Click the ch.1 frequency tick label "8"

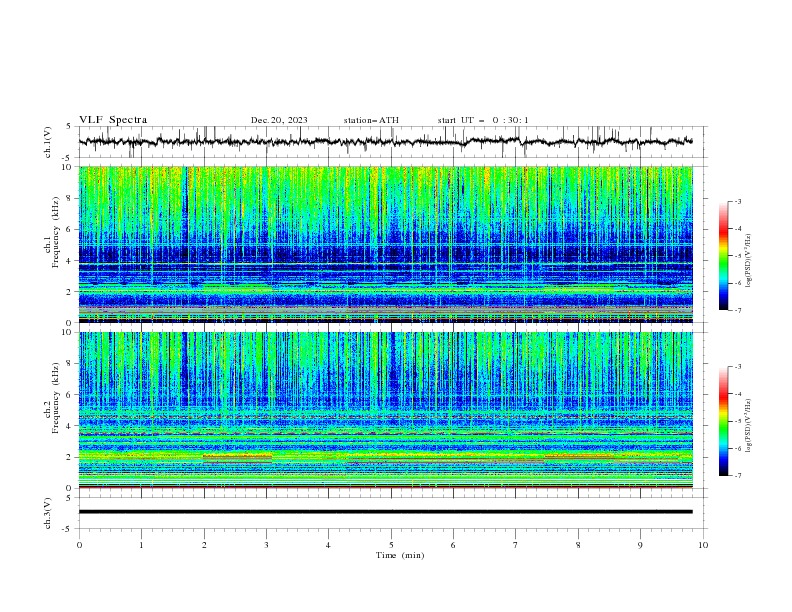71,198
